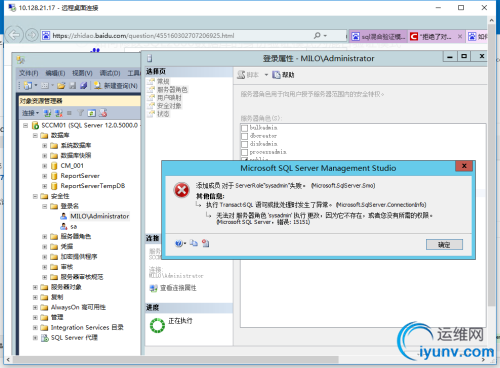Click the Refresh icon in Object Explorer toolbar
Image resolution: width=500 pixels, height=368 pixels.
pyautogui.click(x=91, y=113)
